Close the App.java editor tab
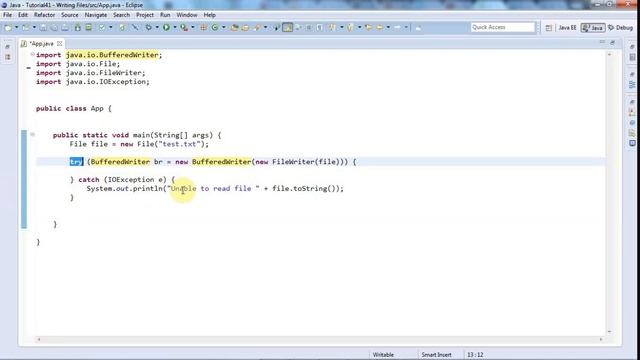This screenshot has width=640, height=360. [60, 43]
